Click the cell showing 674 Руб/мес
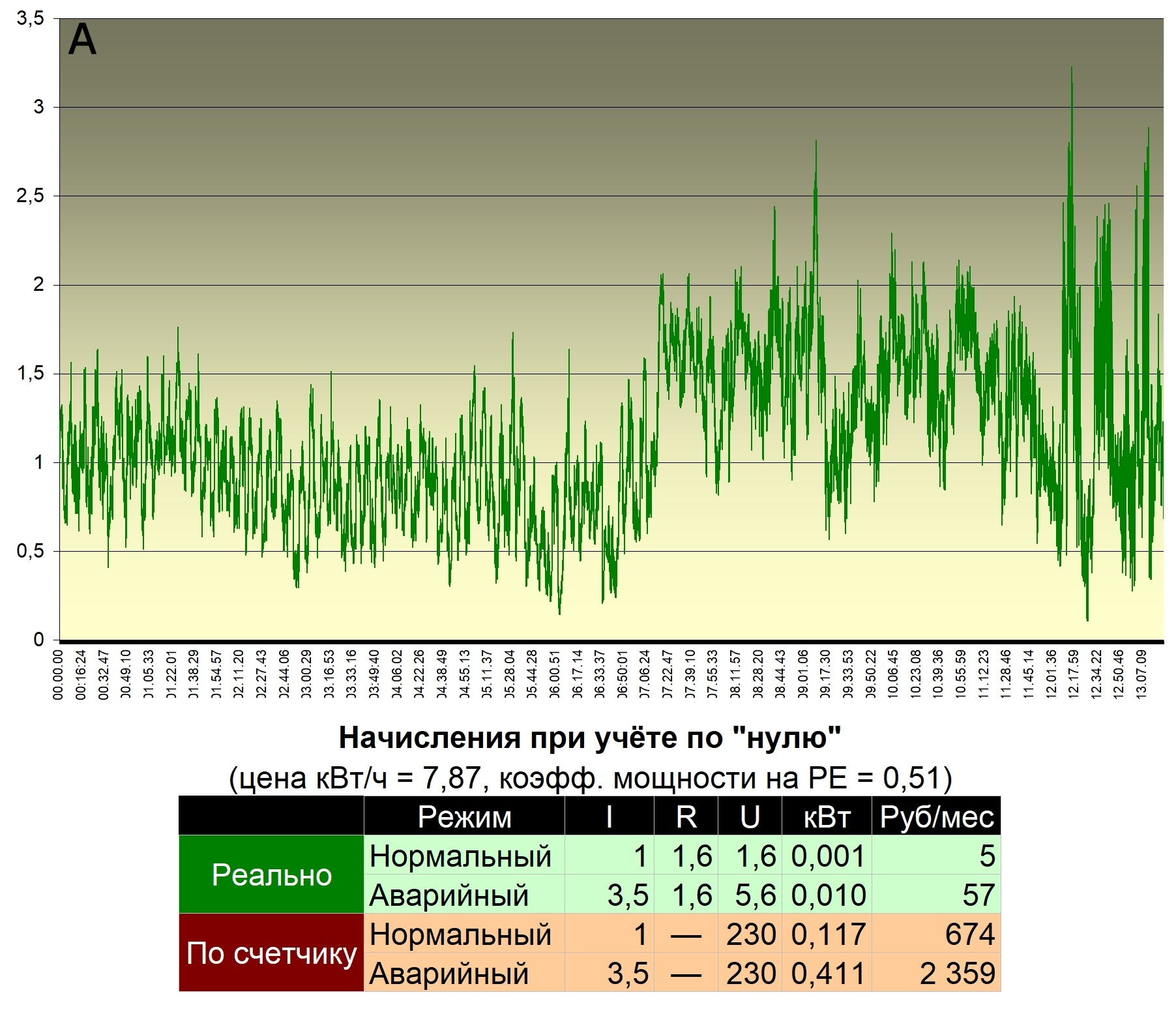 click(x=936, y=934)
